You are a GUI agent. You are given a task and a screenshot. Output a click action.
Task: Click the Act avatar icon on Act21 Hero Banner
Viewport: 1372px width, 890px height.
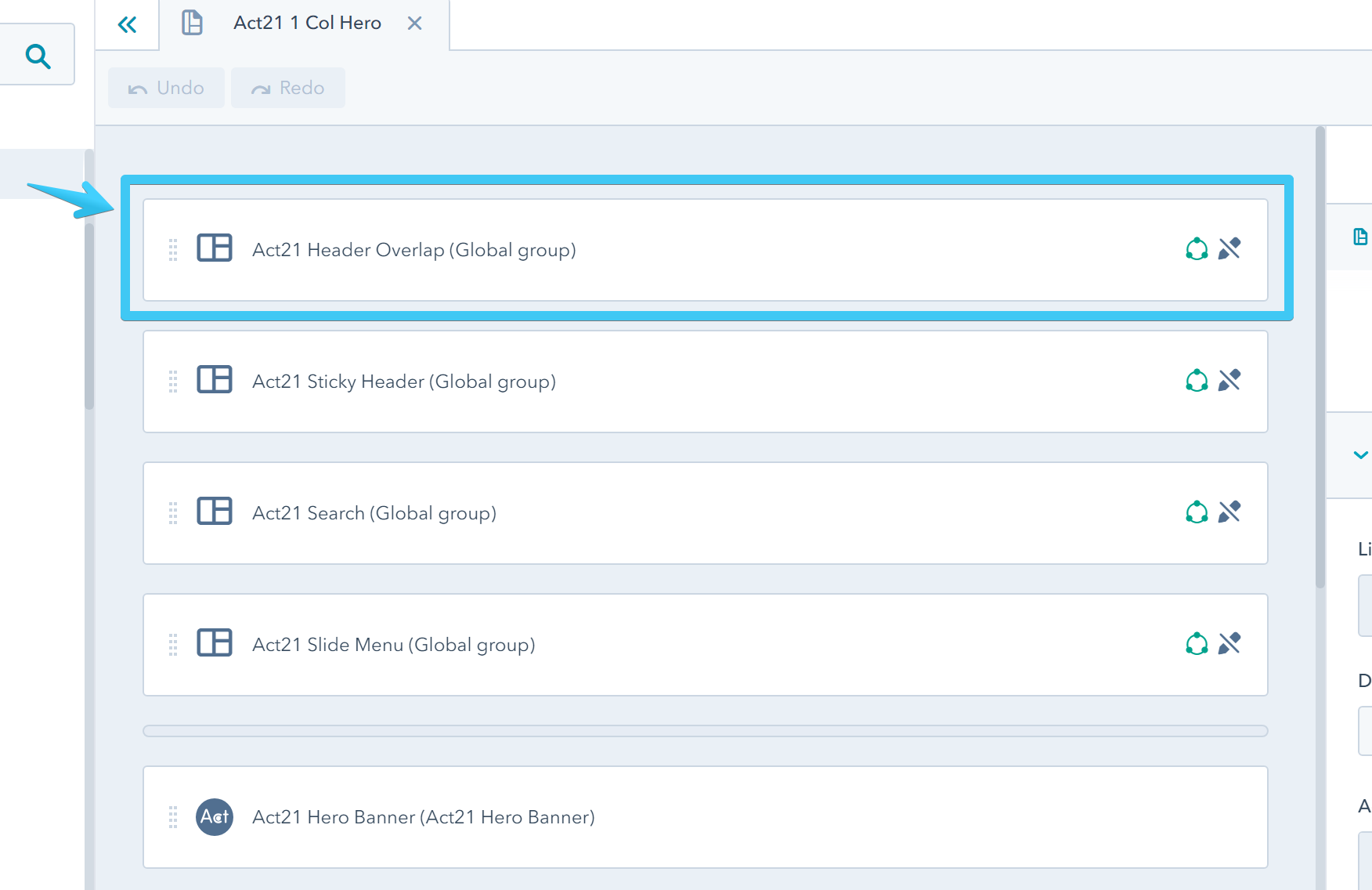click(x=215, y=816)
